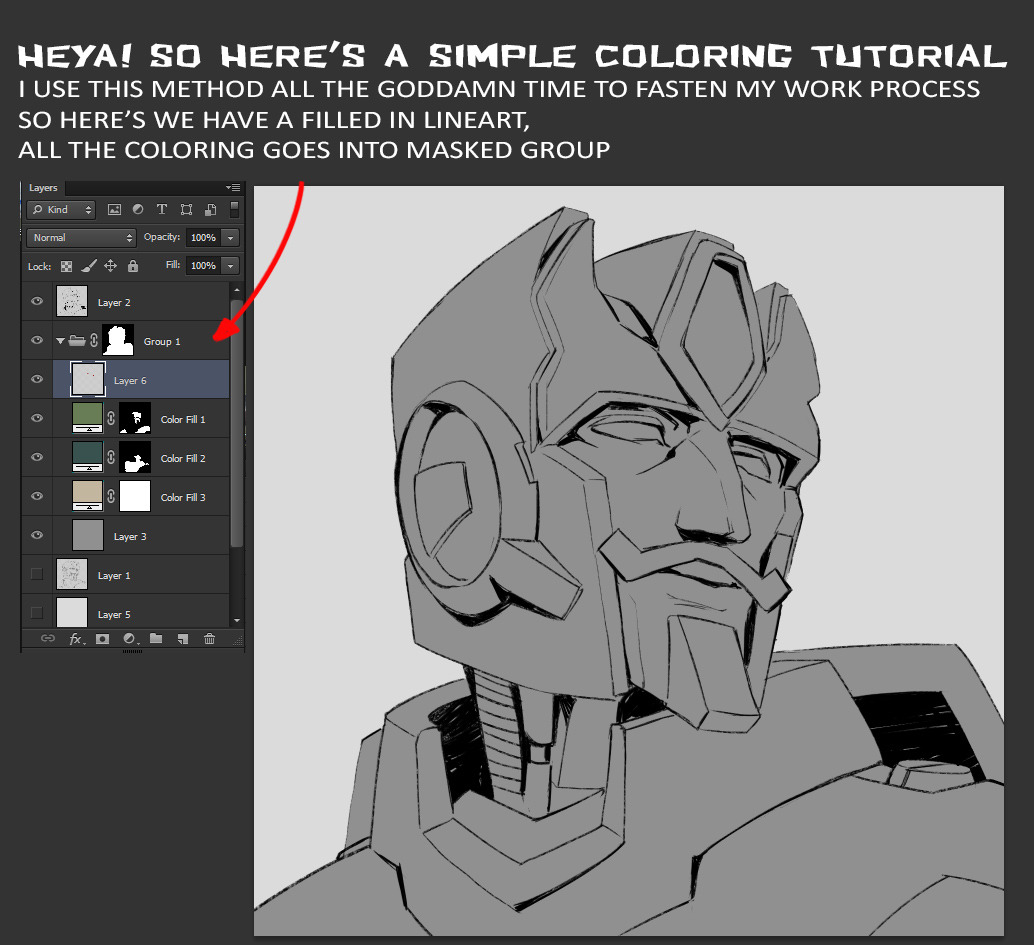Open the Layers panel flyout menu
This screenshot has width=1034, height=945.
coord(233,188)
